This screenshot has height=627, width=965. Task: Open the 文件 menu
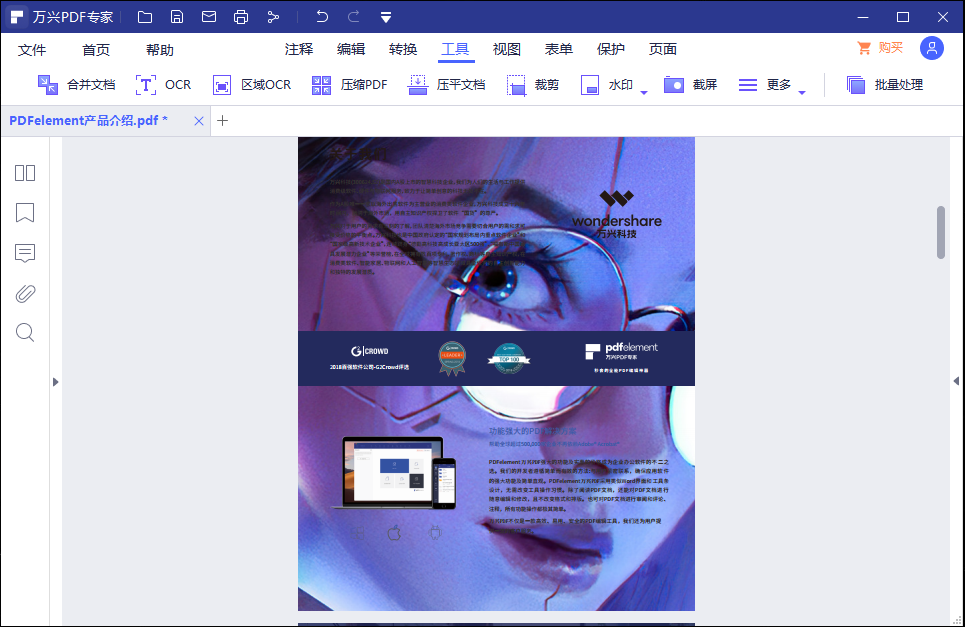point(32,48)
